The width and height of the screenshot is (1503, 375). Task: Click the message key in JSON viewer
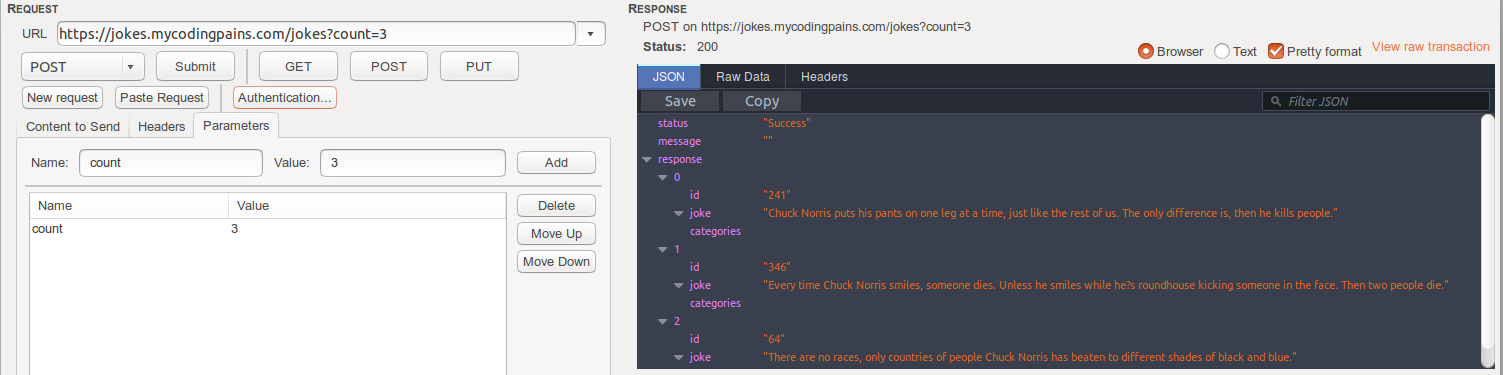(680, 141)
